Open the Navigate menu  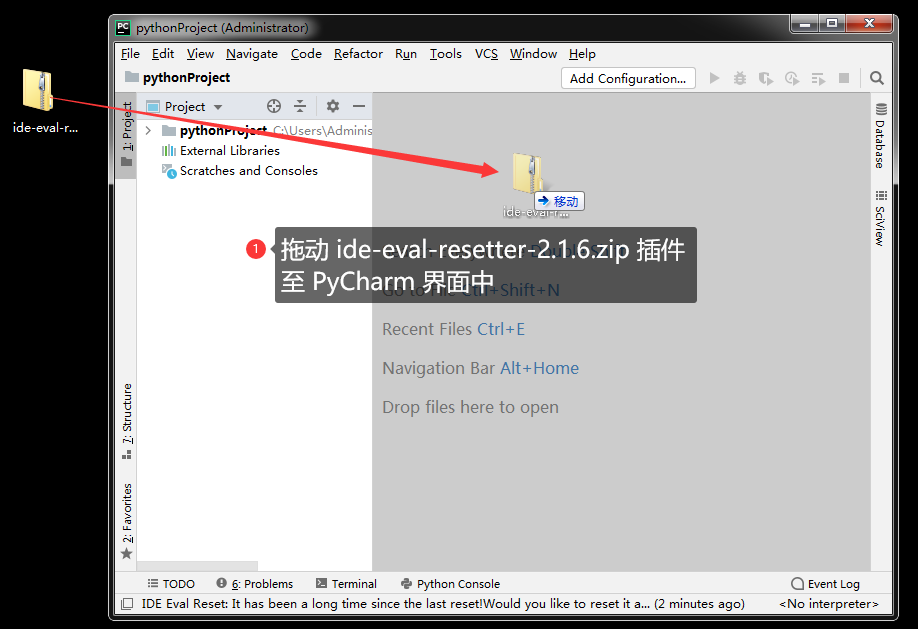(252, 54)
